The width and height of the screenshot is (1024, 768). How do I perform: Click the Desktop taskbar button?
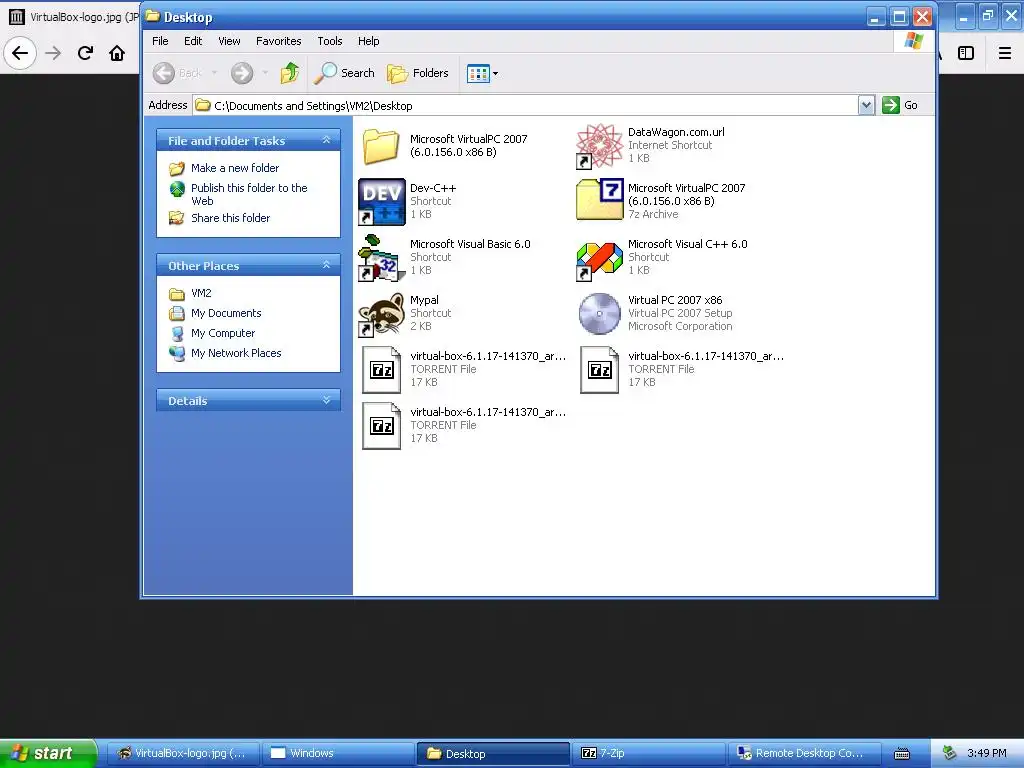coord(493,753)
